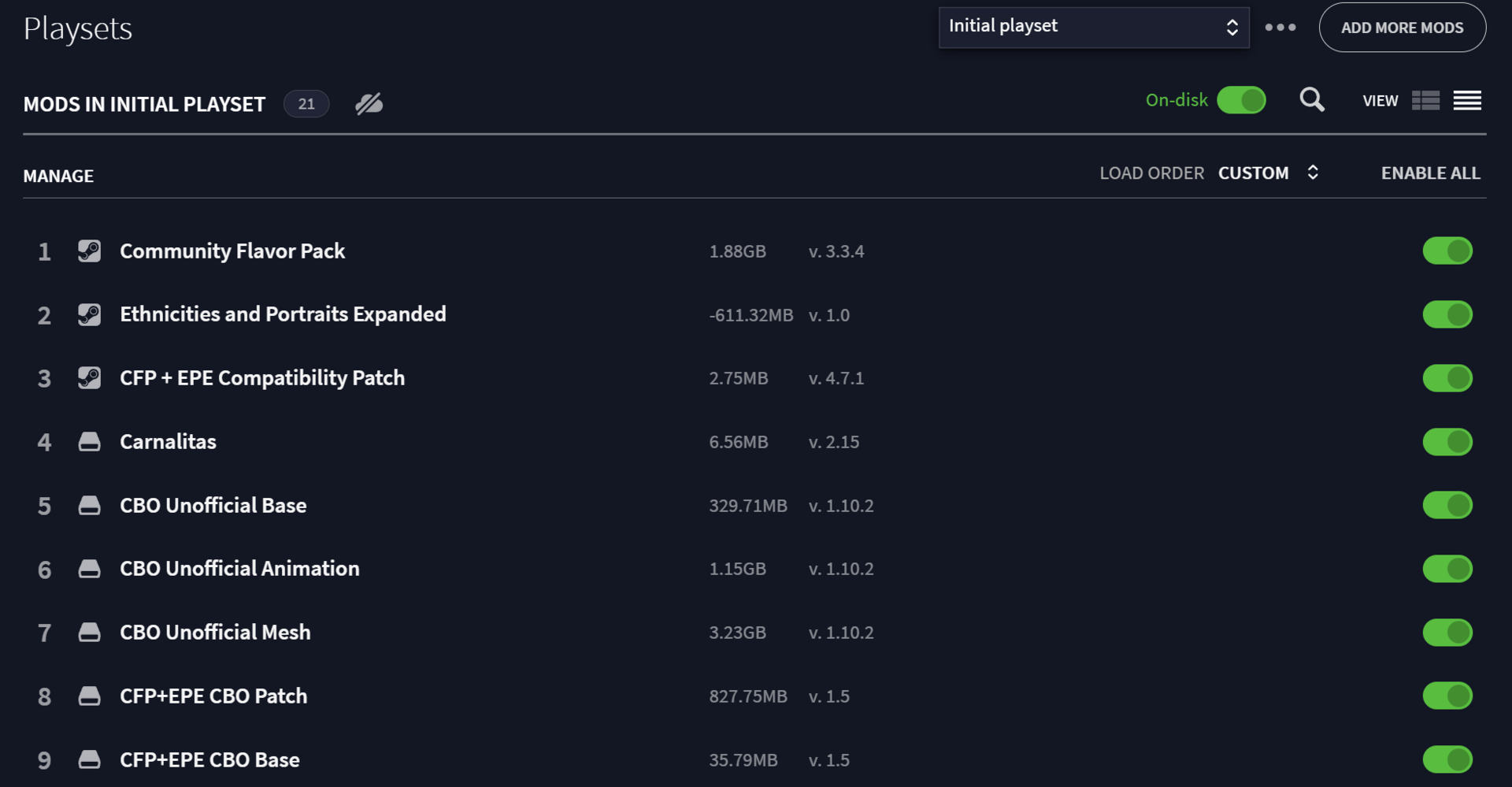Click the local drive icon beside CBO Unofficial Base

point(89,506)
